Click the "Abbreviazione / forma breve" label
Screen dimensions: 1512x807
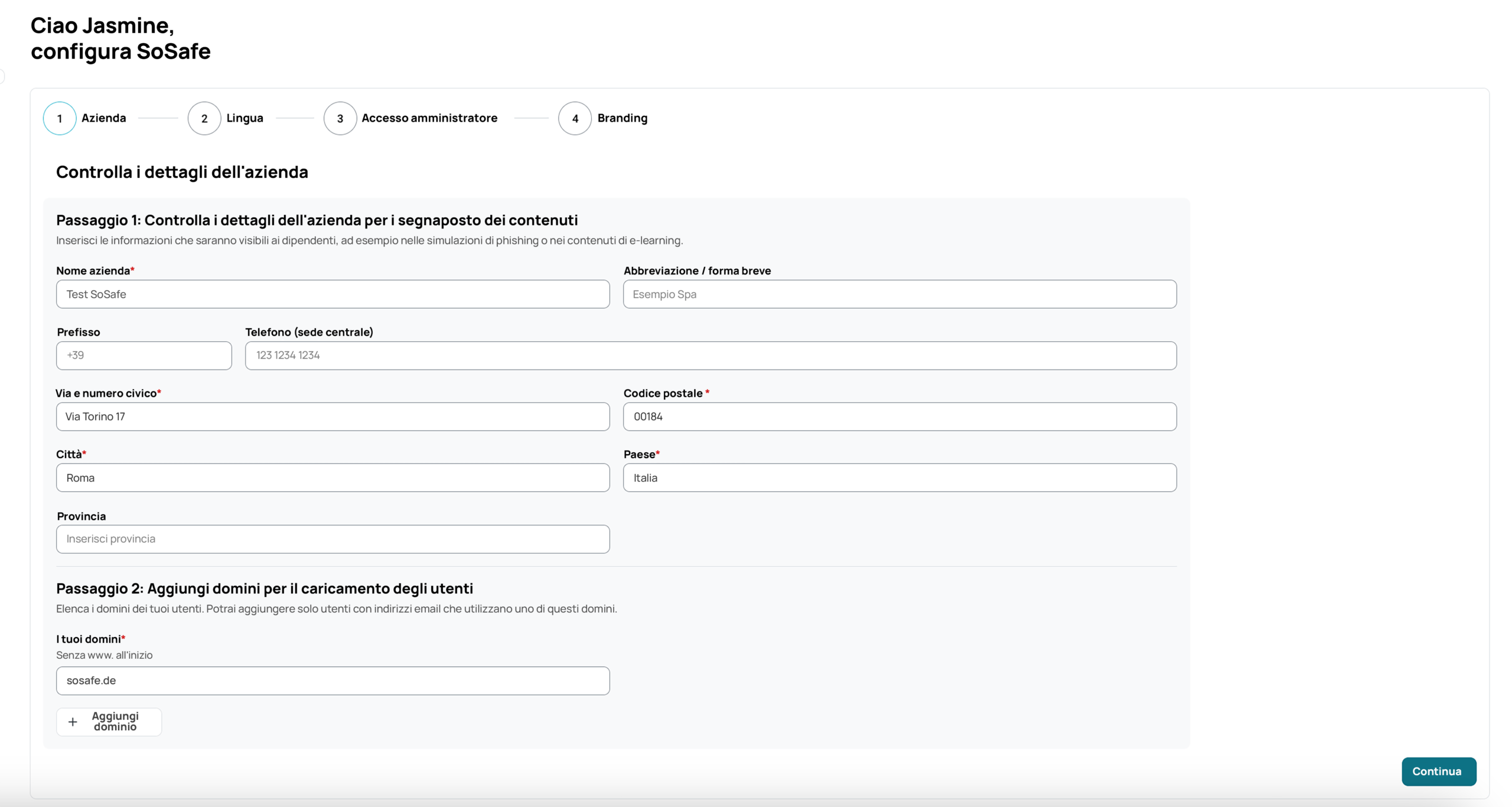coord(698,270)
